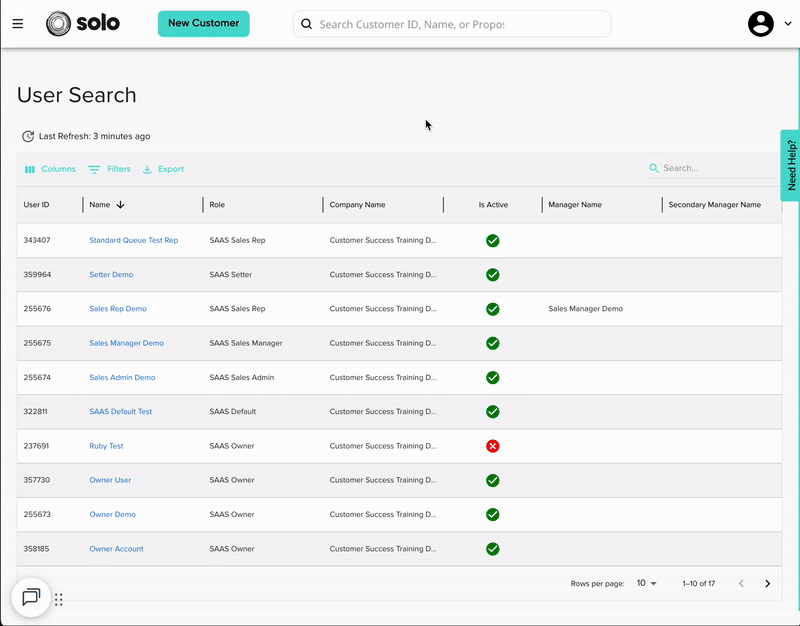The width and height of the screenshot is (800, 626).
Task: Click the drag handle dots beside chat
Action: coord(59,600)
